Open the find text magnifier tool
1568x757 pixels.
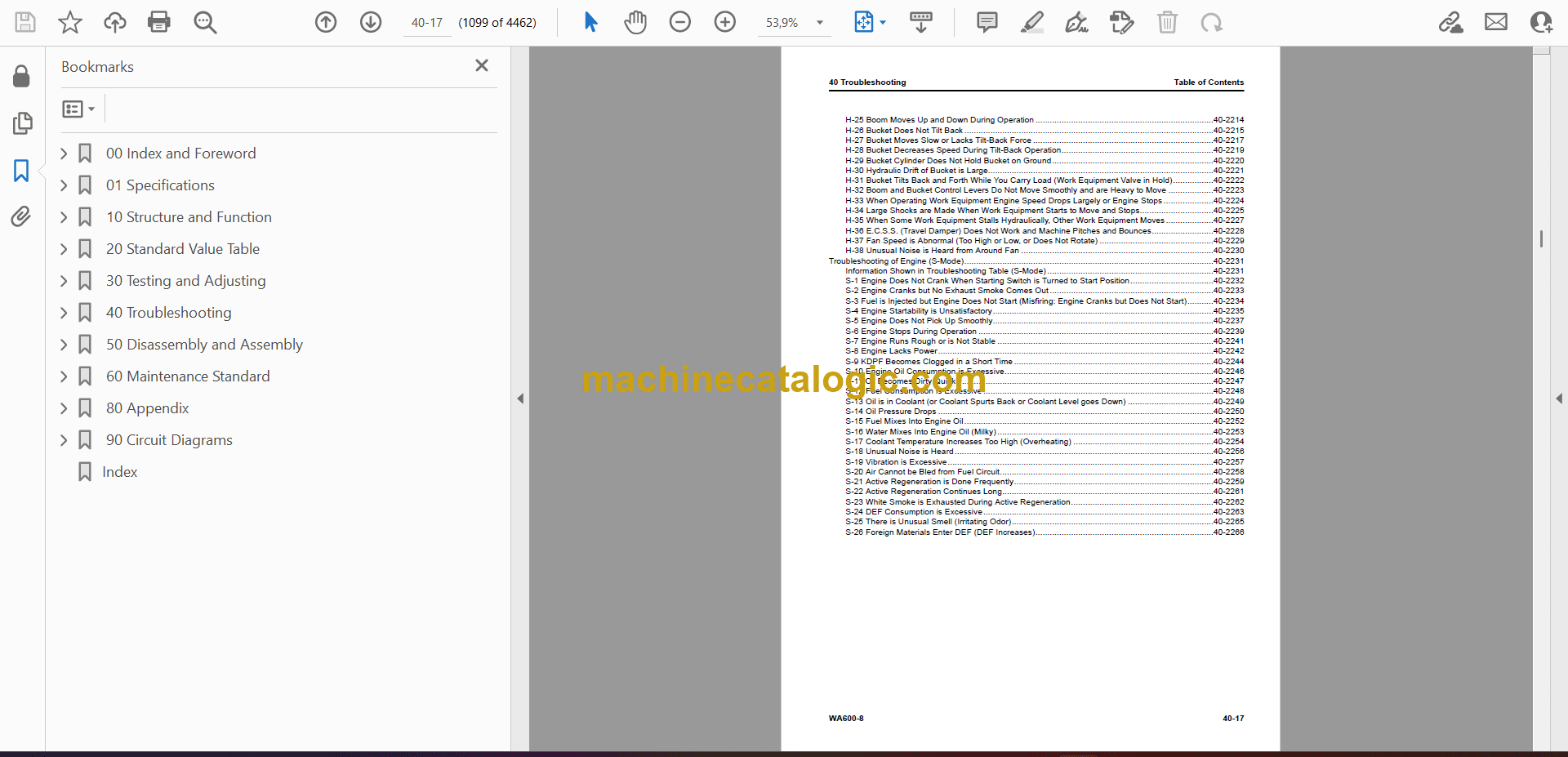pos(205,22)
